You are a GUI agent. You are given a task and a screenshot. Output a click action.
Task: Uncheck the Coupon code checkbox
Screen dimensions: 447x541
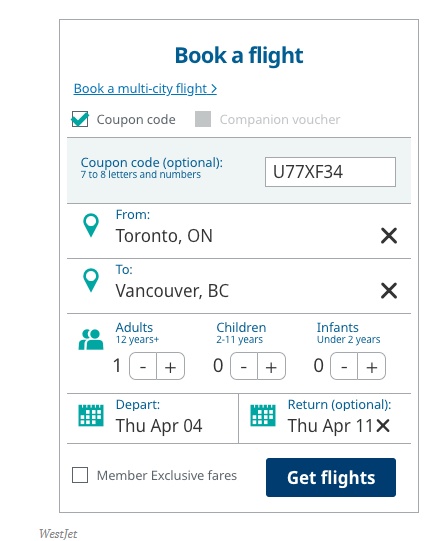tap(80, 119)
